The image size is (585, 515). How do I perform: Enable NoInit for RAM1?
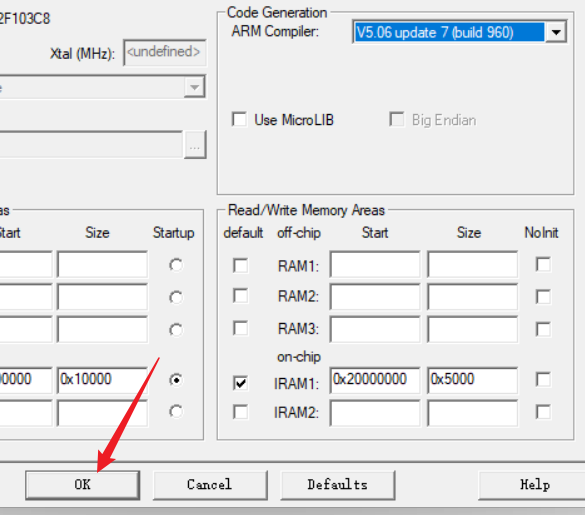pos(543,265)
